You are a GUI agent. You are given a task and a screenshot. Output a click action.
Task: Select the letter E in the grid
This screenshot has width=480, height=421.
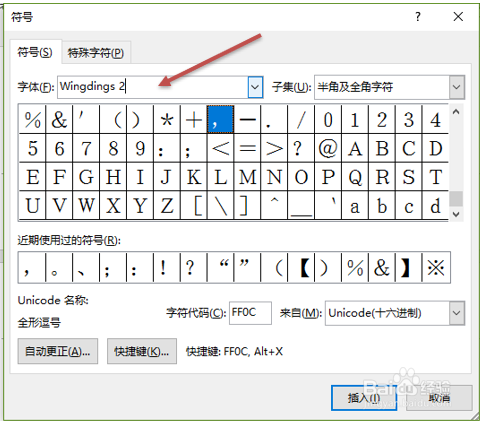point(33,177)
